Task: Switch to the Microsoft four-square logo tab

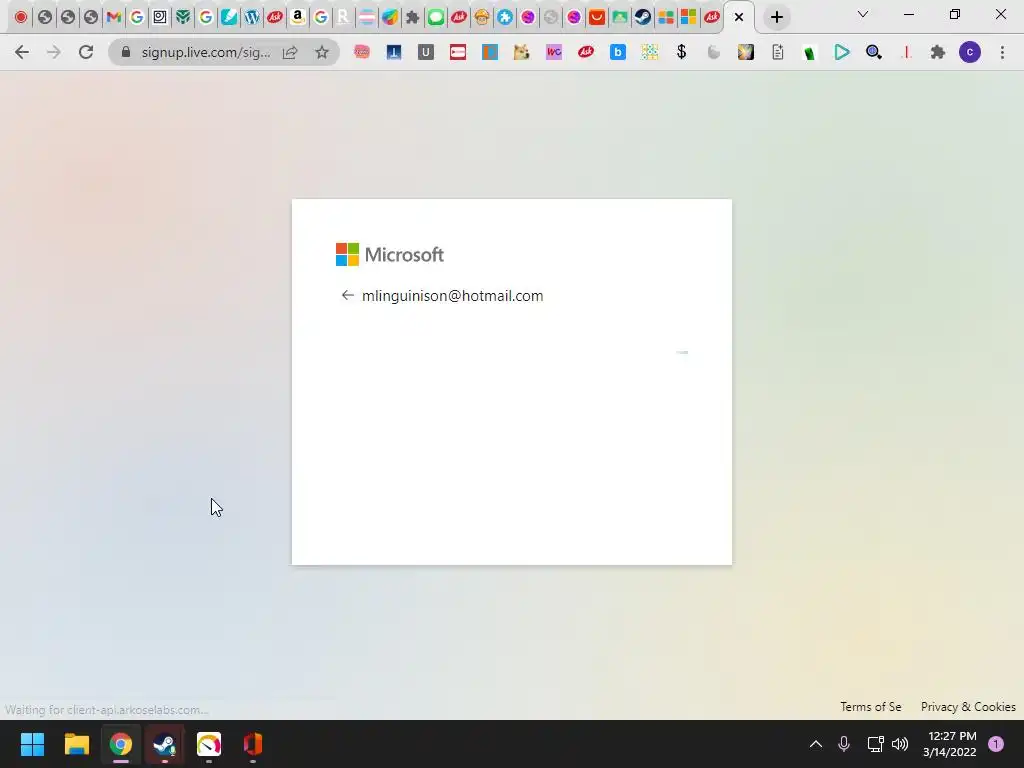Action: point(688,17)
